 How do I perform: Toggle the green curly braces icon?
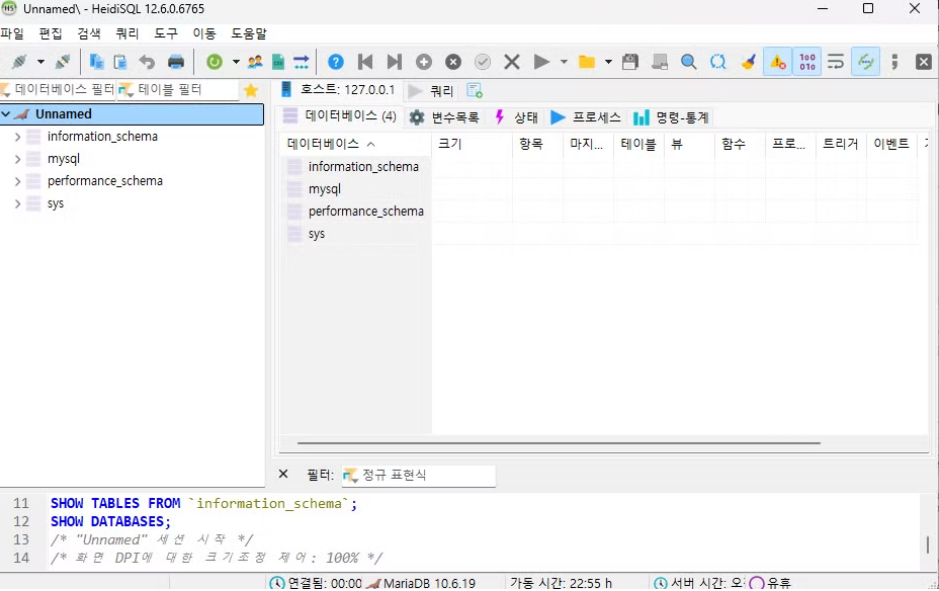(x=866, y=62)
